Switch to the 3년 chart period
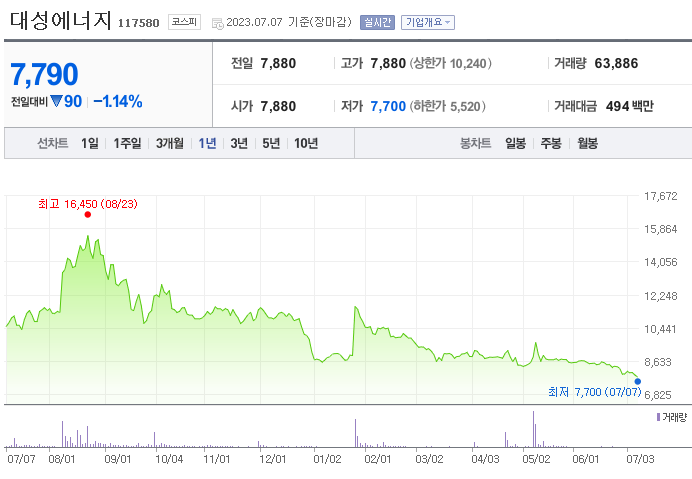 (x=239, y=143)
